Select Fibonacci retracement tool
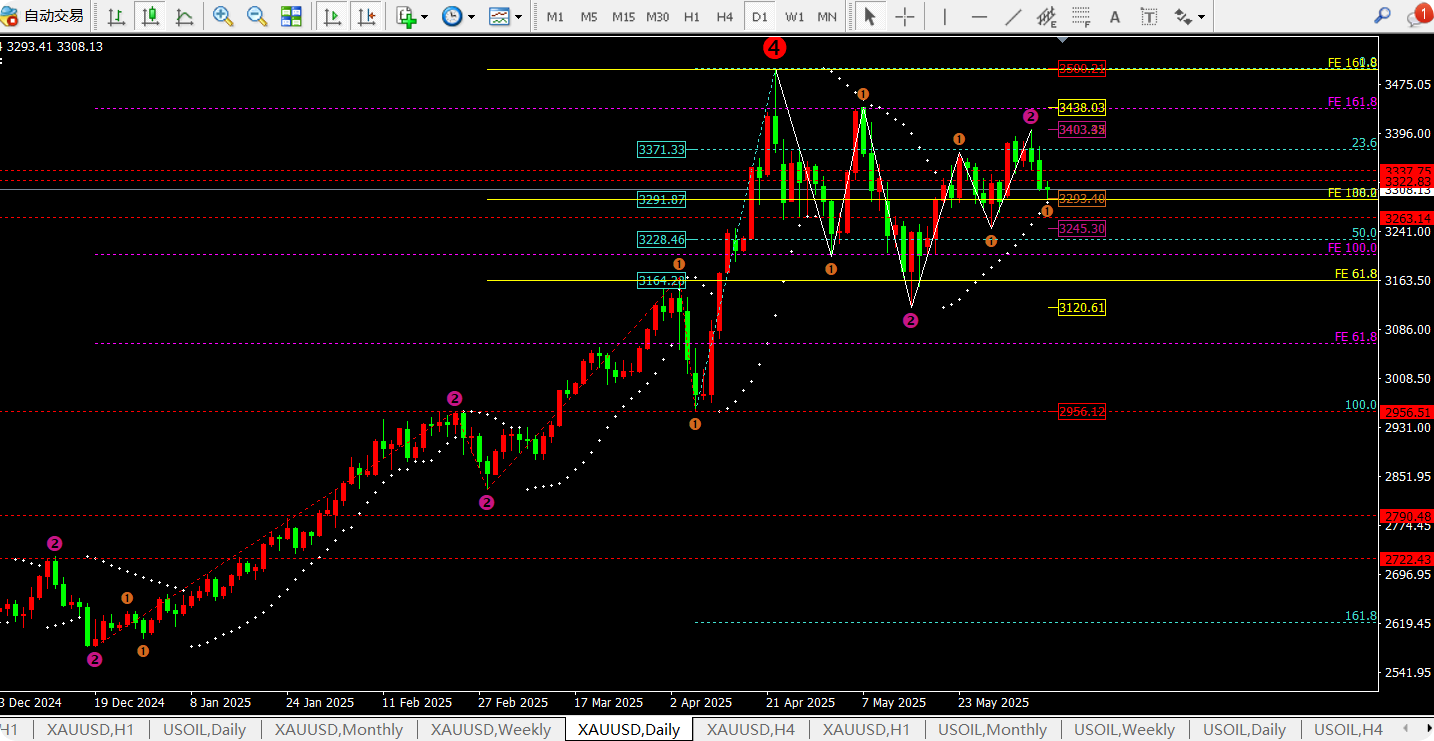The image size is (1434, 741). (1081, 16)
